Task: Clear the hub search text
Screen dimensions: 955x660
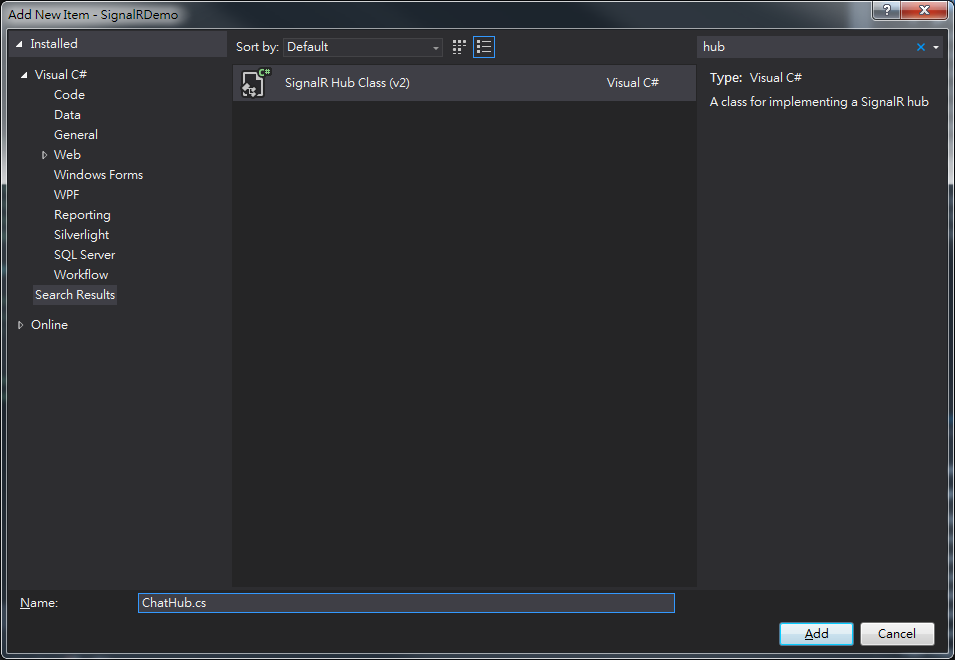Action: pos(921,47)
